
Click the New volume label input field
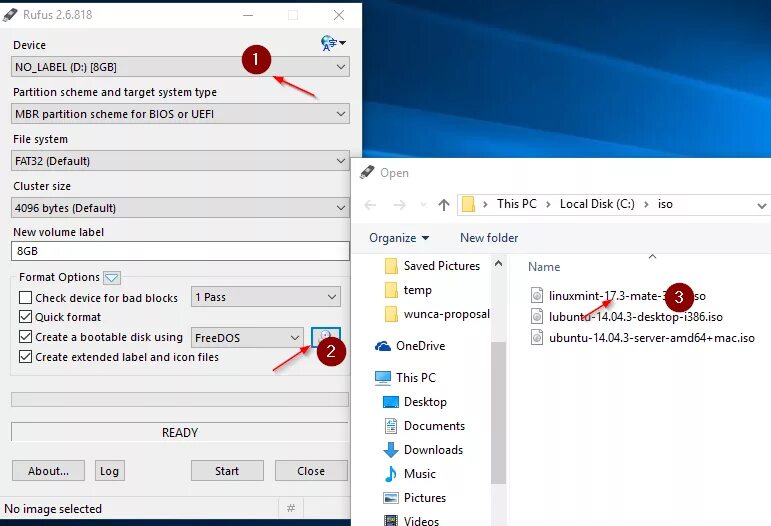point(180,251)
